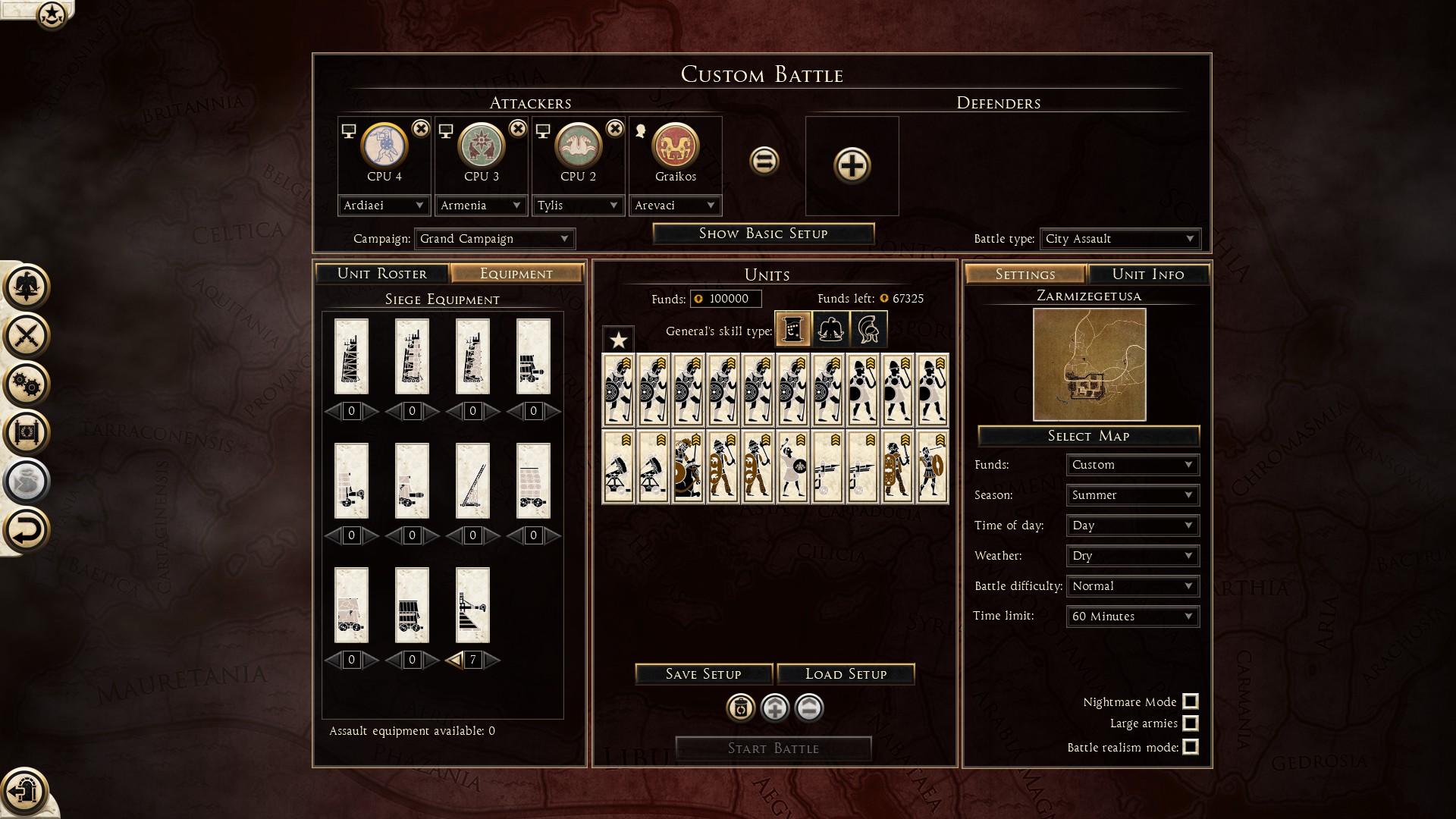Enable Battle realism mode checkbox
The image size is (1456, 819).
(1191, 747)
